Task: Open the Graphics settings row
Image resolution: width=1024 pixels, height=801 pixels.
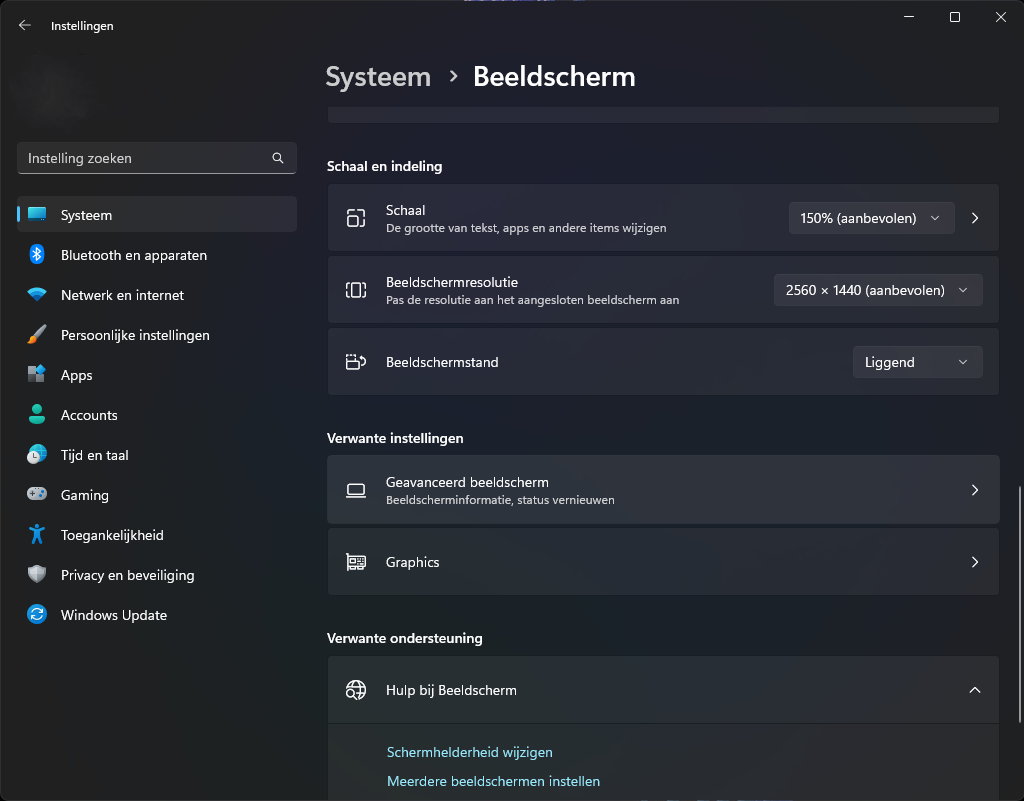Action: [x=663, y=562]
